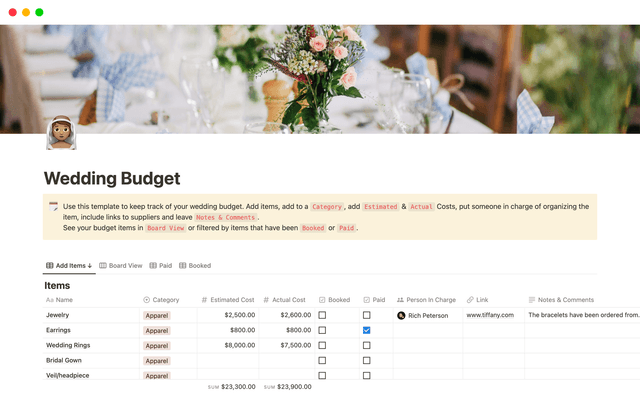Click Rich Peterson's avatar
640x400 pixels.
click(x=401, y=315)
